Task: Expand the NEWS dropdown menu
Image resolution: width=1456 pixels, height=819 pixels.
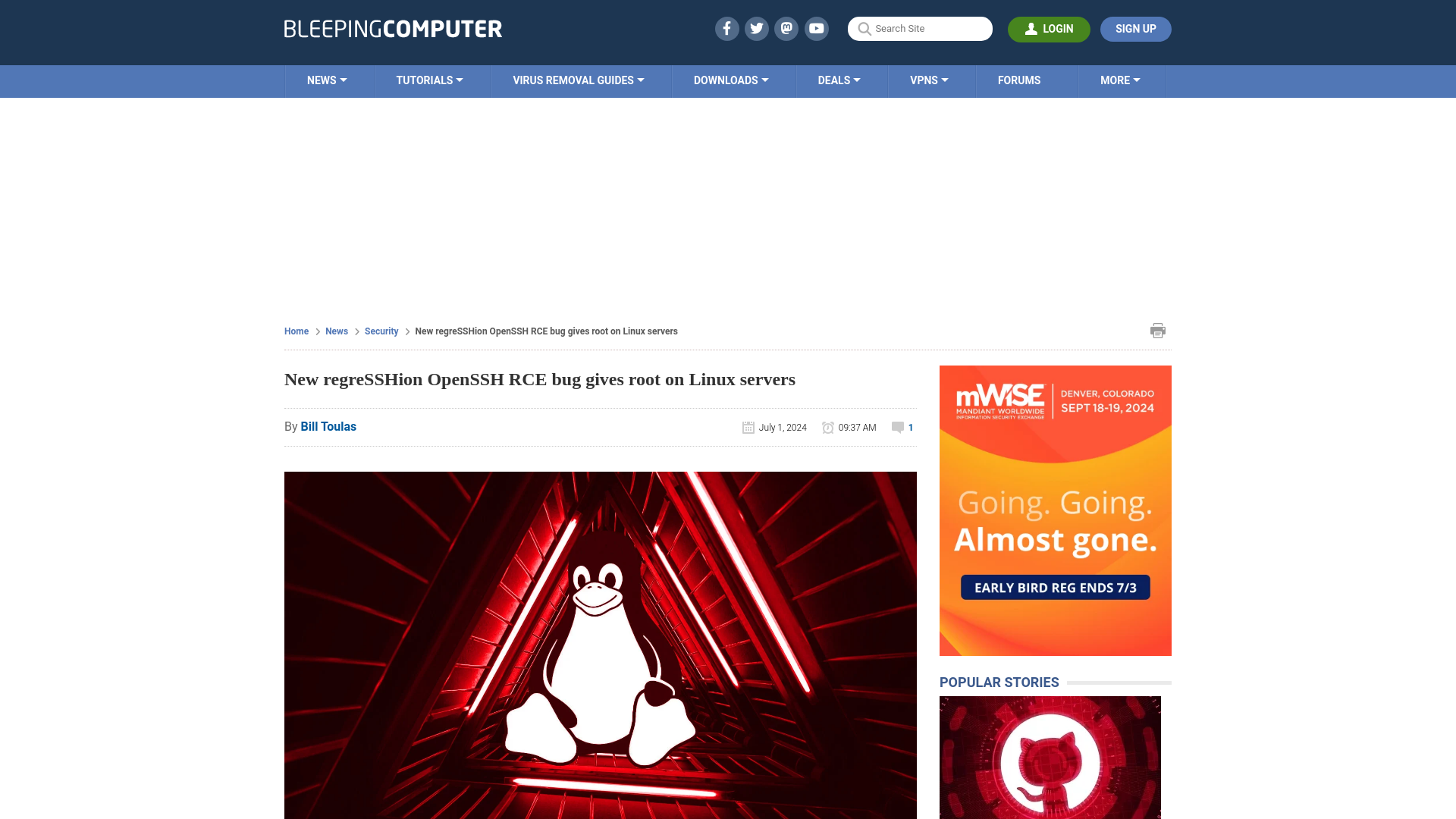Action: pos(327,80)
